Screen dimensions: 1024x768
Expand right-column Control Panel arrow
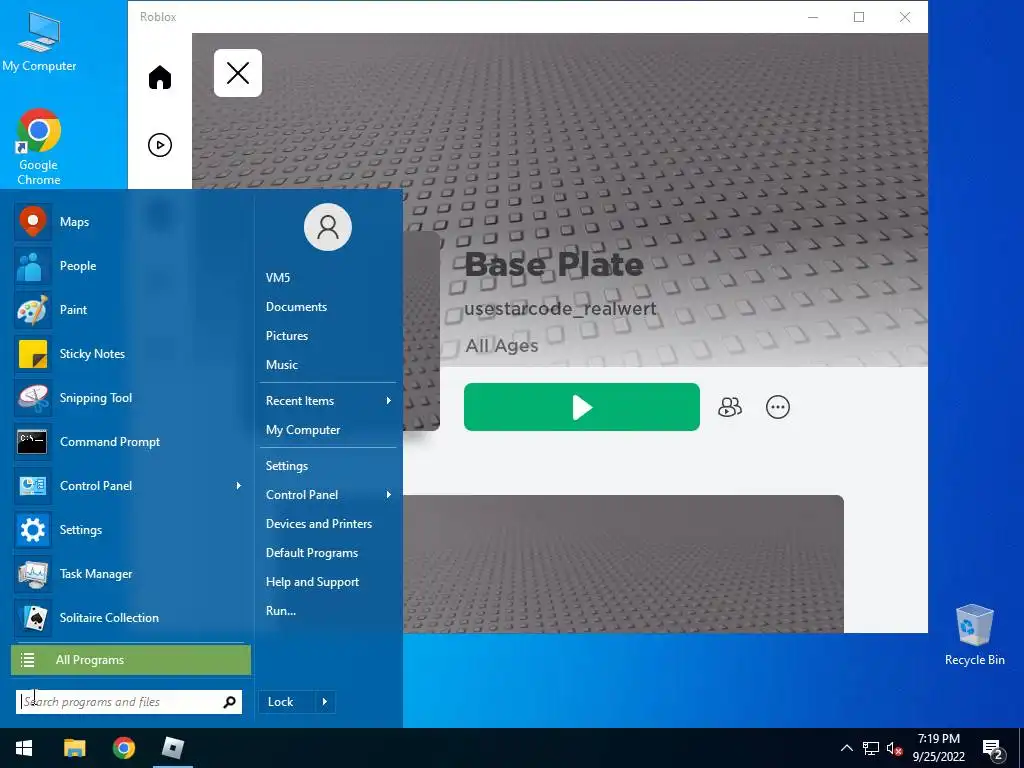click(389, 495)
